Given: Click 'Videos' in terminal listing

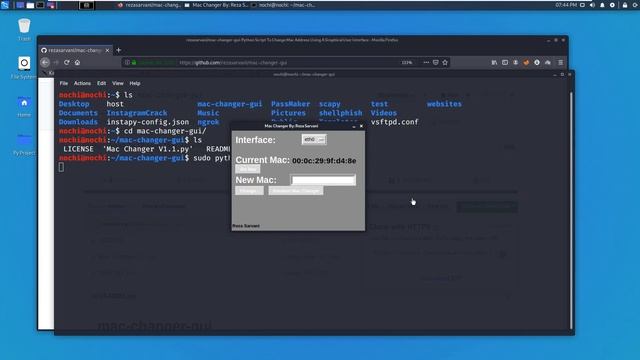Looking at the screenshot, I should click(384, 113).
